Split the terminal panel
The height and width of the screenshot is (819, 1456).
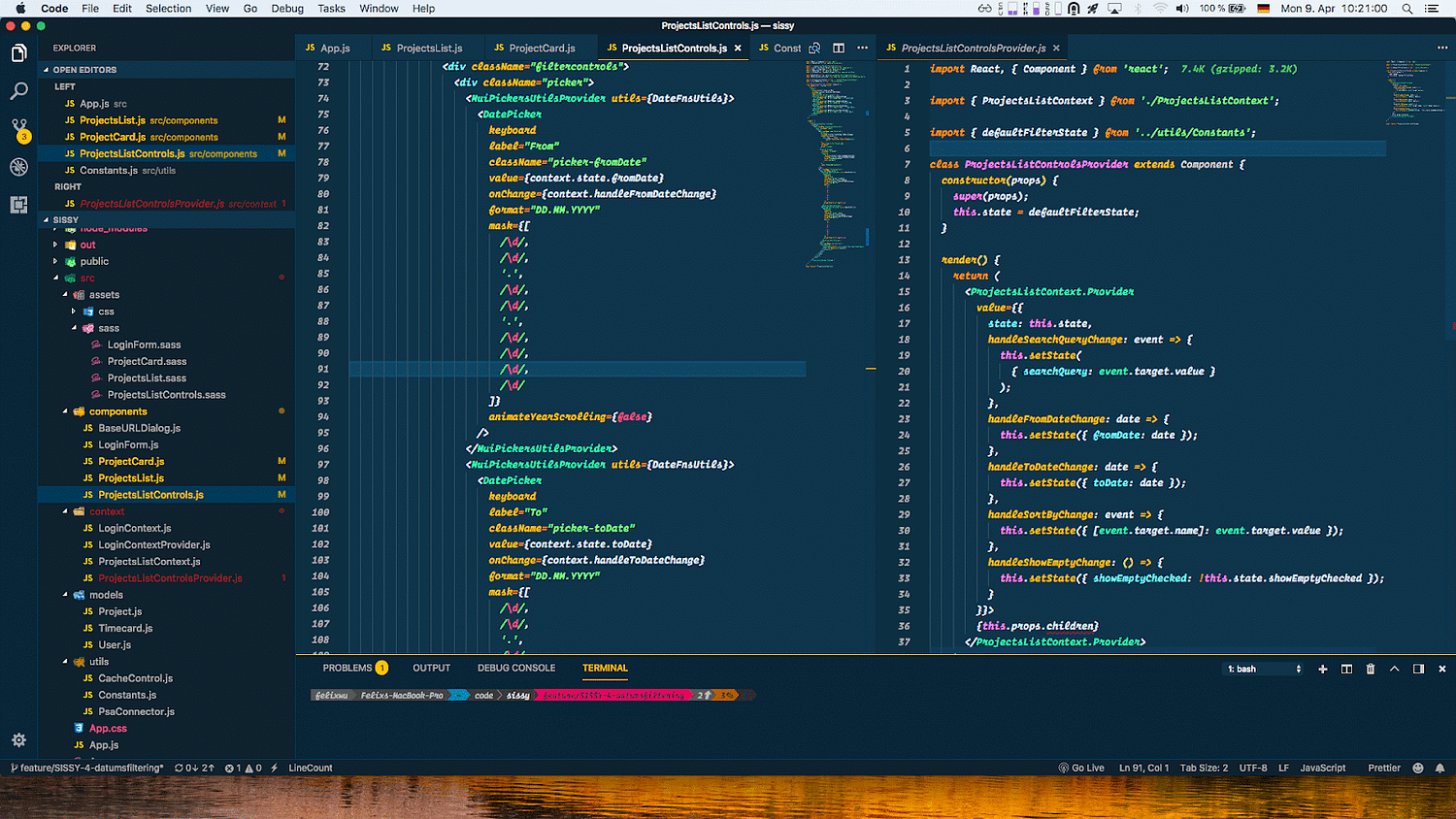1346,669
